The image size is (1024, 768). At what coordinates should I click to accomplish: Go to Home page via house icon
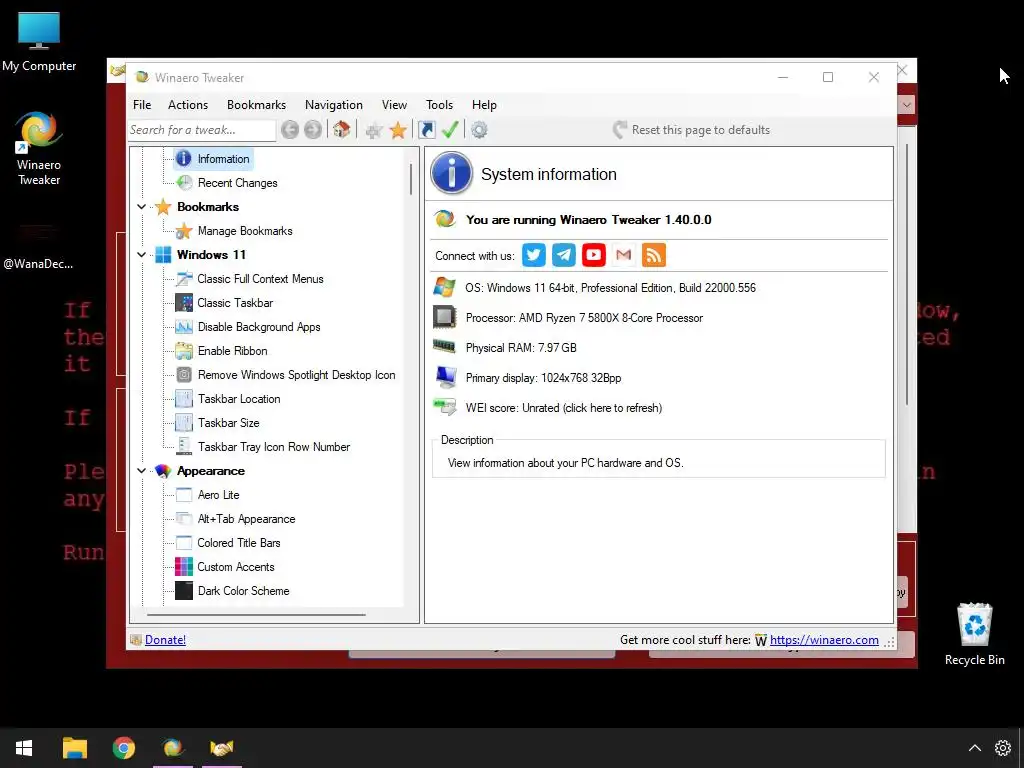pyautogui.click(x=342, y=129)
